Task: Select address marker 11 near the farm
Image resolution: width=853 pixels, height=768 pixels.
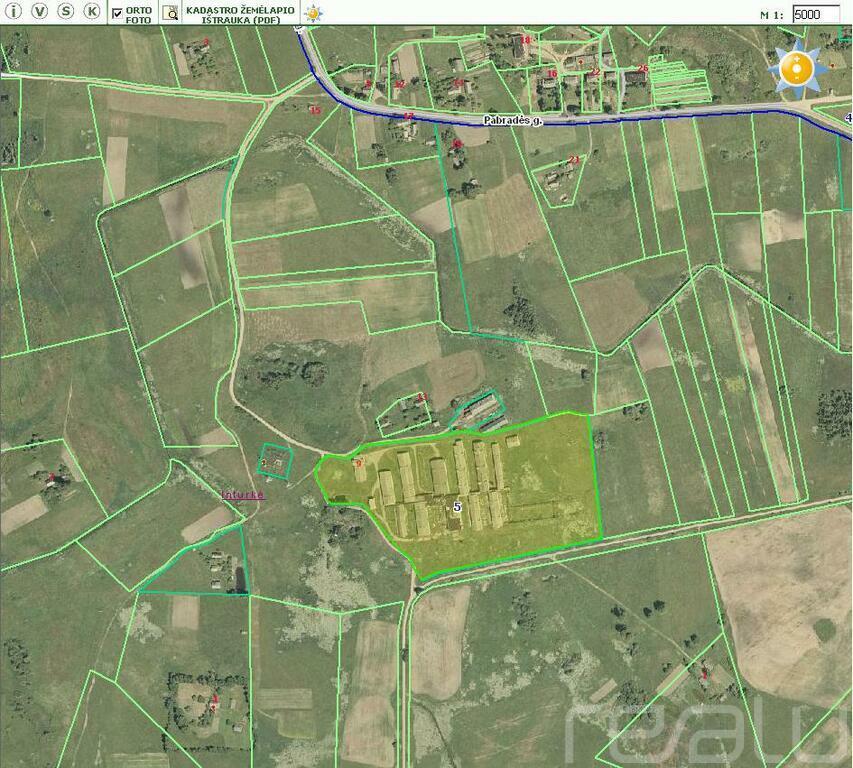Action: coord(421,397)
